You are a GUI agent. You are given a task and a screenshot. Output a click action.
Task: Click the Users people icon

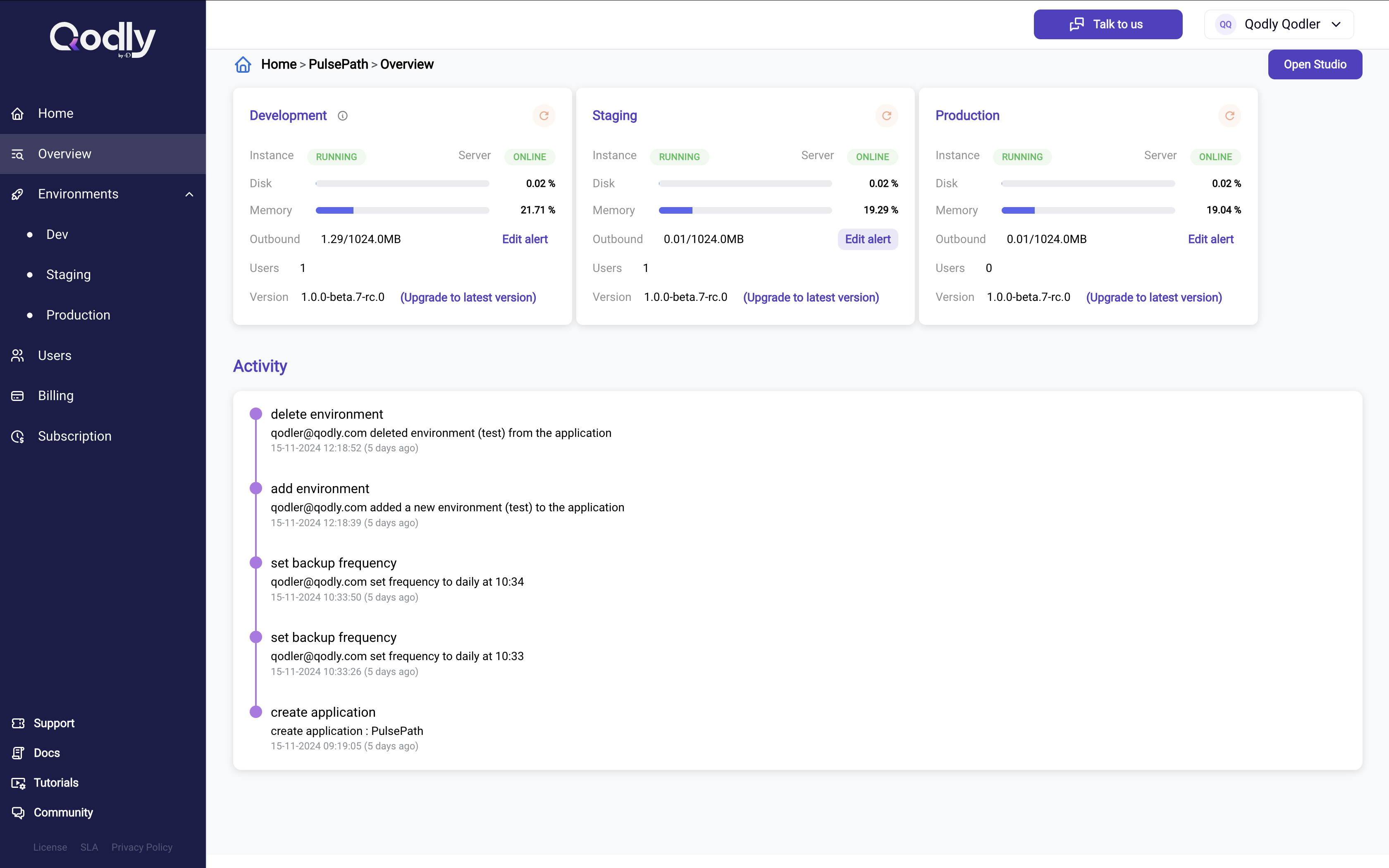pos(18,355)
